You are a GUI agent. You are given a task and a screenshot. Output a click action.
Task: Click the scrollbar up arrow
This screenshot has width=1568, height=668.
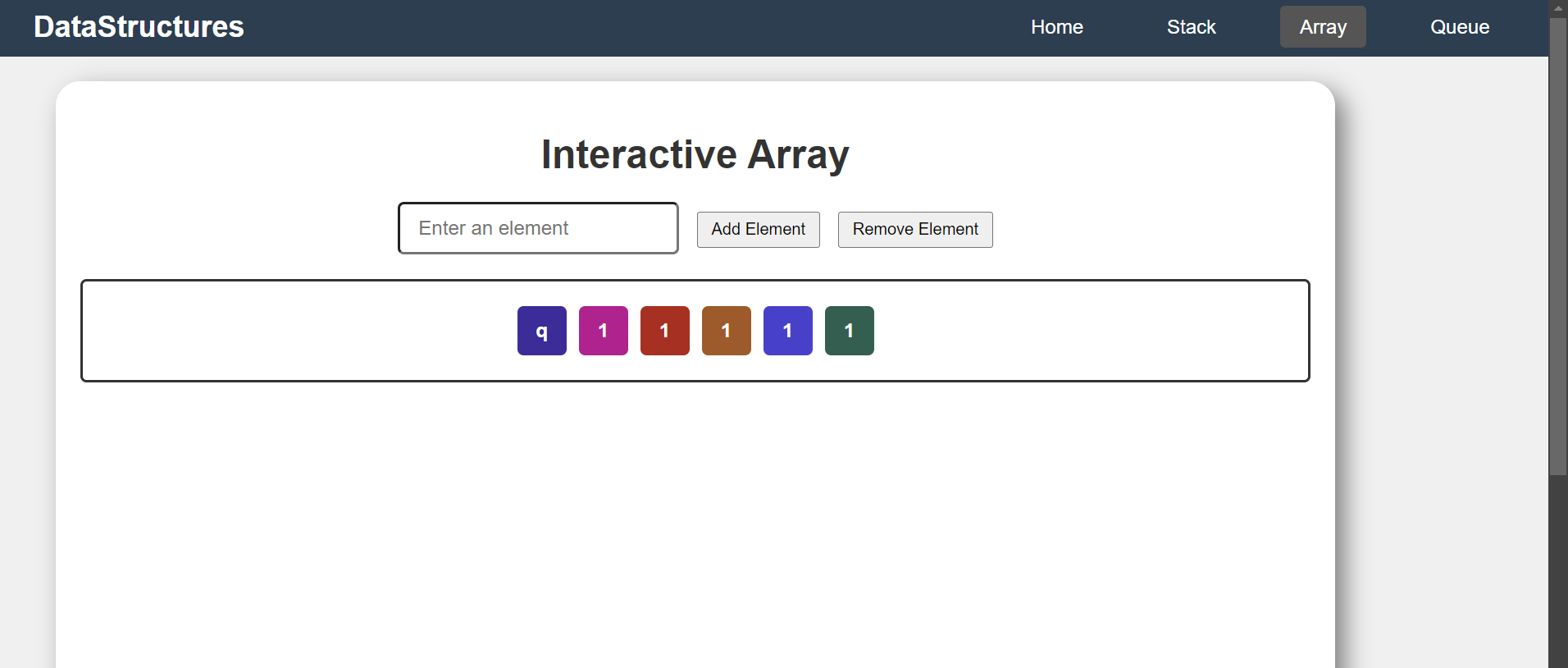(x=1558, y=8)
